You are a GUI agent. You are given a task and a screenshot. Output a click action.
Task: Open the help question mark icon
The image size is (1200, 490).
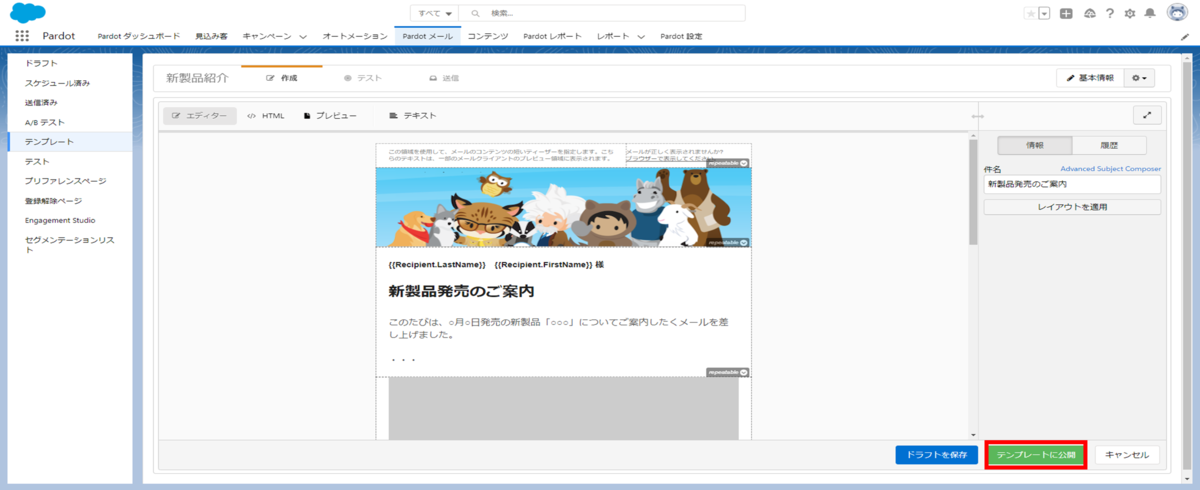(x=1110, y=13)
